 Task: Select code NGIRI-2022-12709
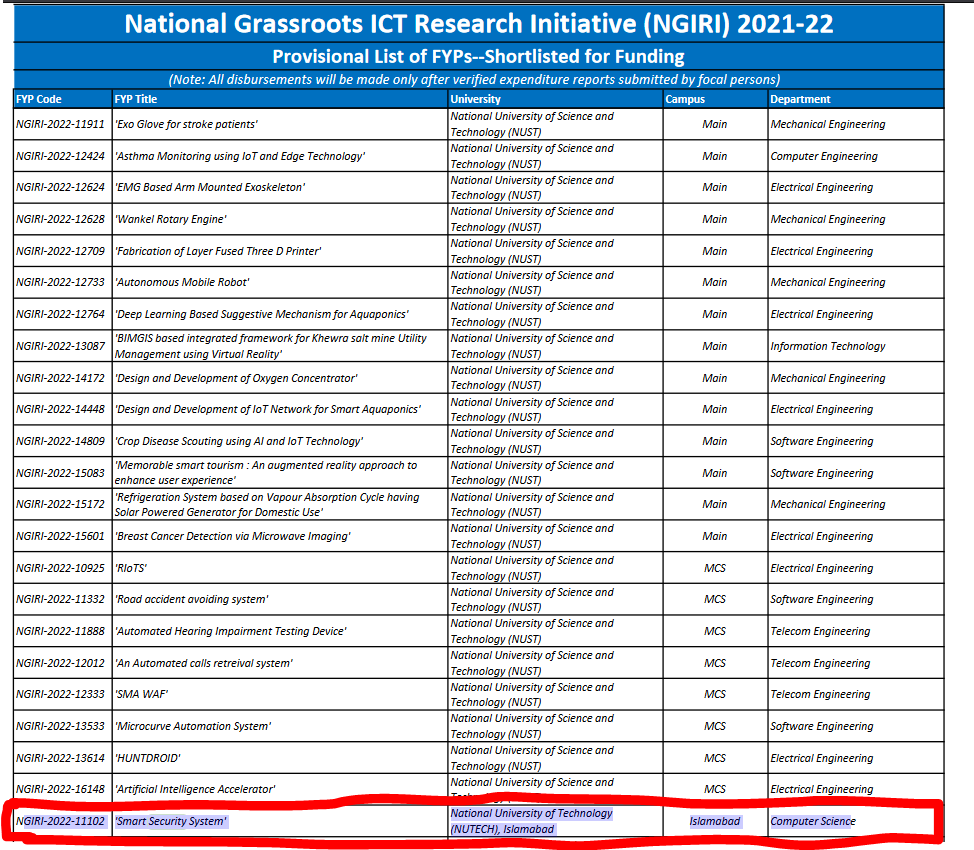tap(60, 251)
